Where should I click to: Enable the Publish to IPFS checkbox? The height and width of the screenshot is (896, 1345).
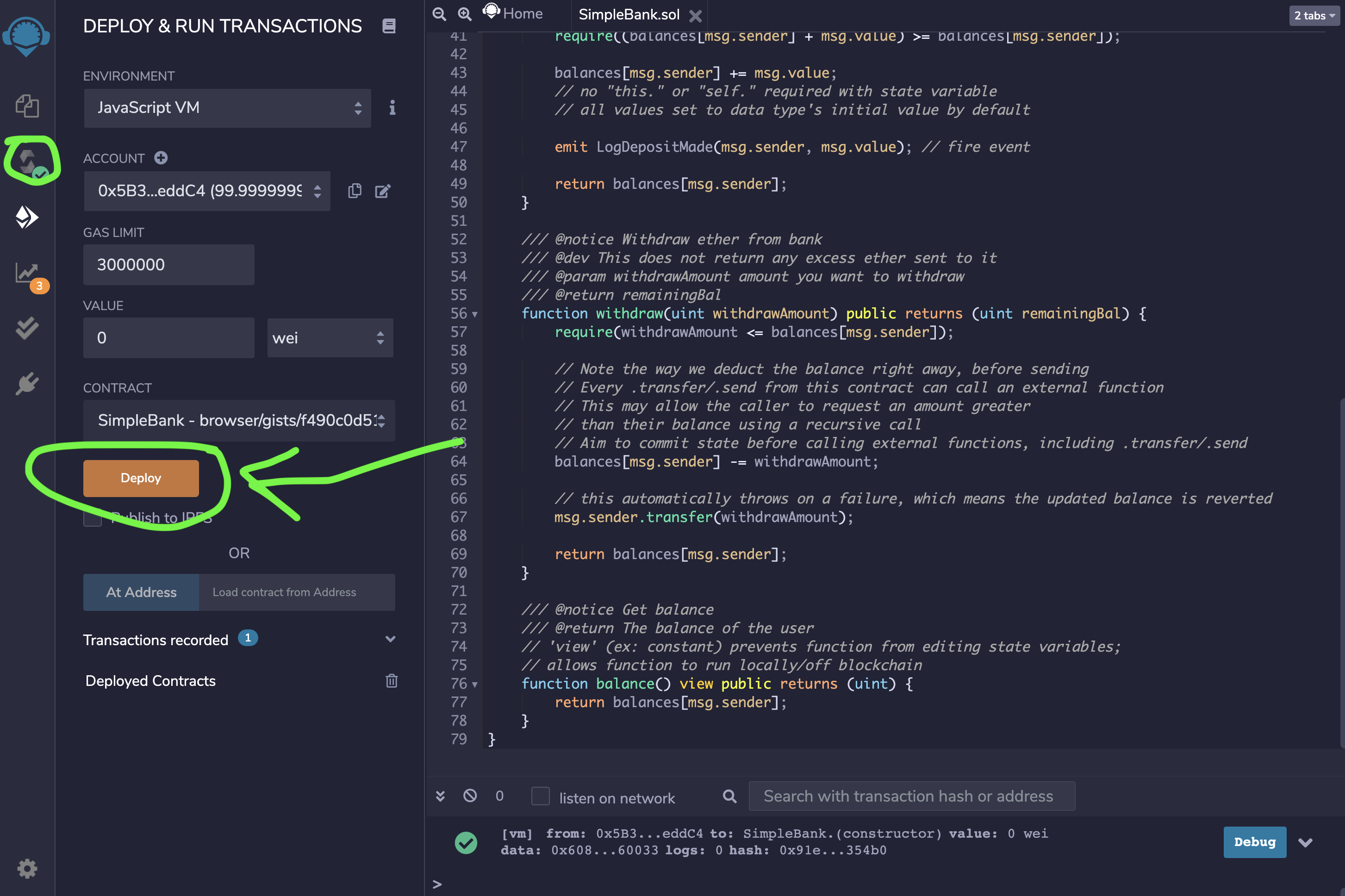tap(93, 518)
